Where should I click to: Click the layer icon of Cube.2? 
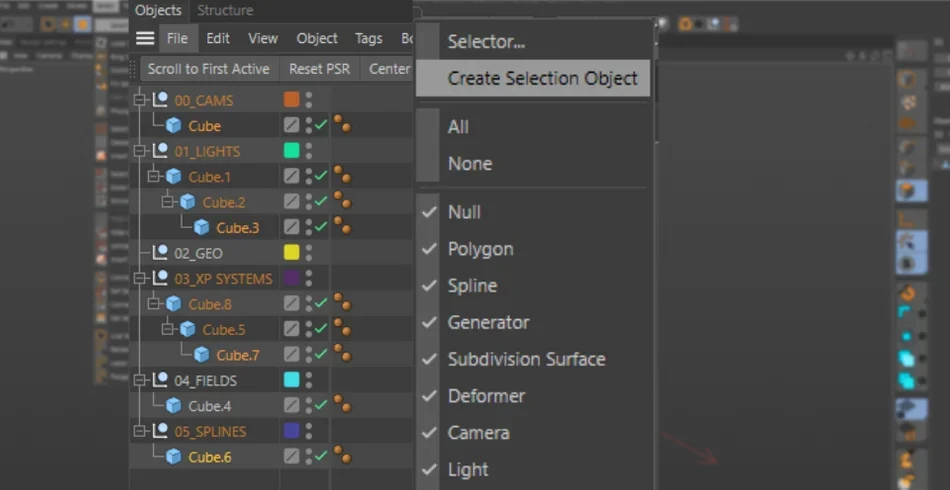pyautogui.click(x=291, y=201)
